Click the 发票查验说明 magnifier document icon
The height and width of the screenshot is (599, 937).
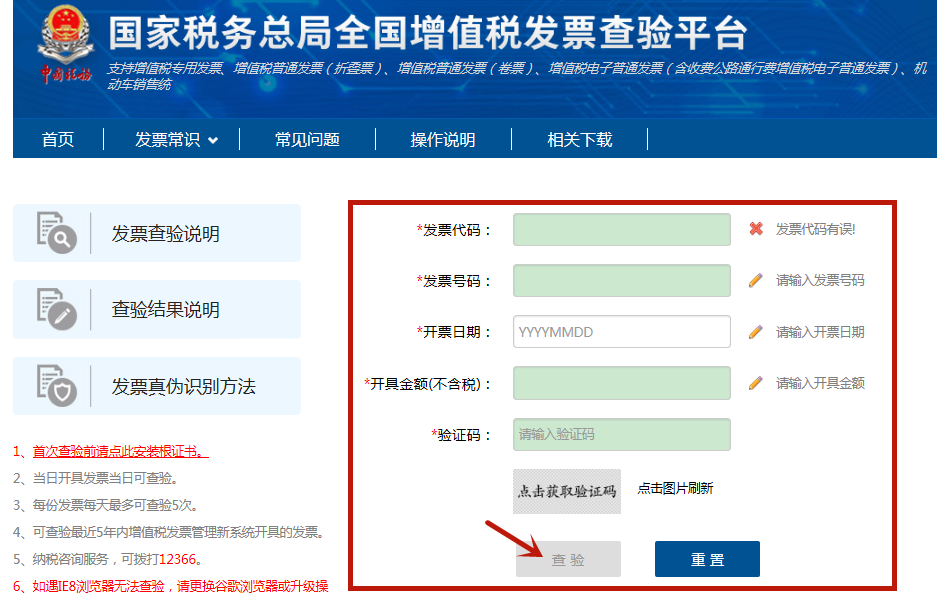click(56, 232)
